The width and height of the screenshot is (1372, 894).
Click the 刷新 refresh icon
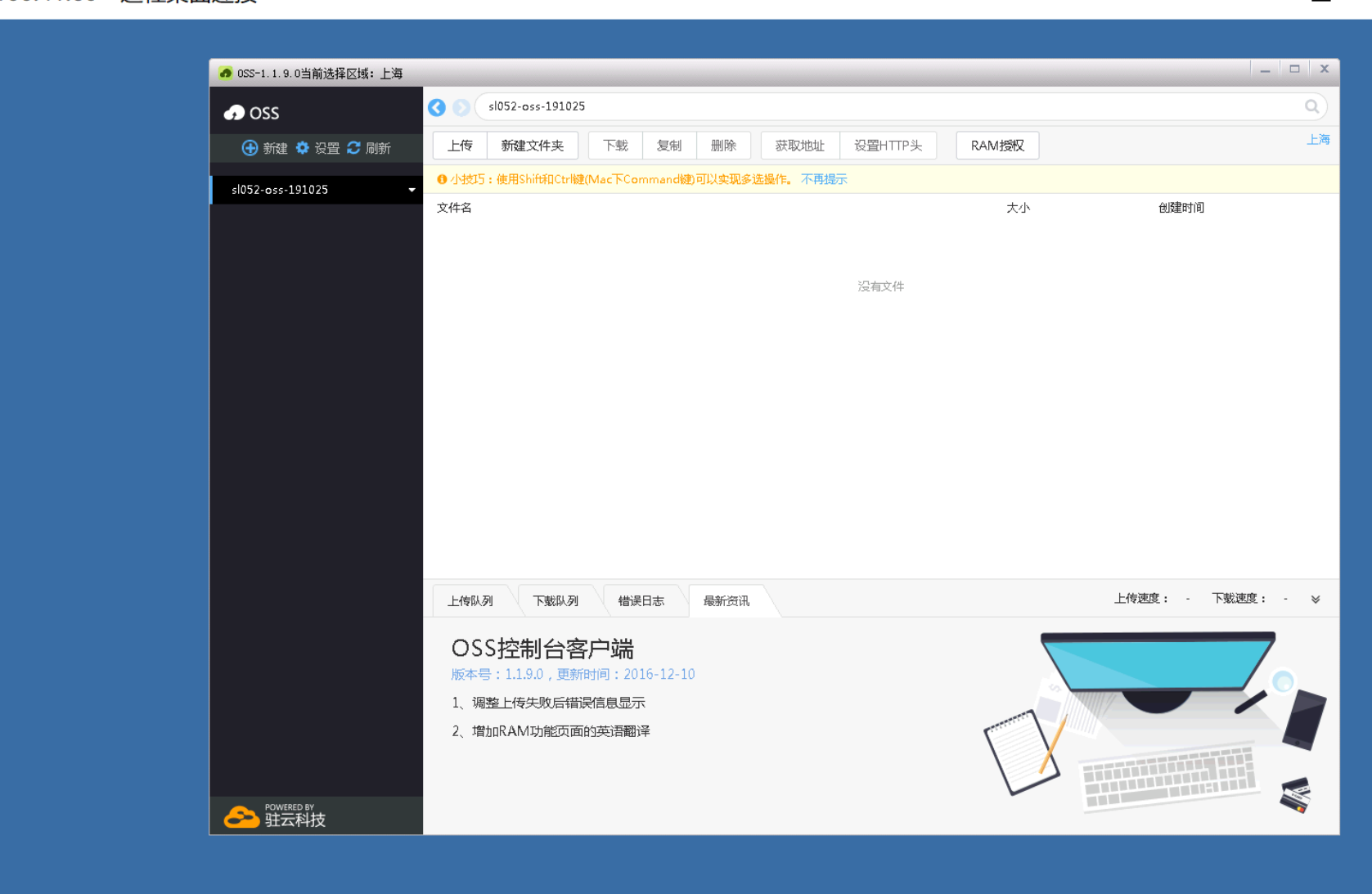click(353, 148)
